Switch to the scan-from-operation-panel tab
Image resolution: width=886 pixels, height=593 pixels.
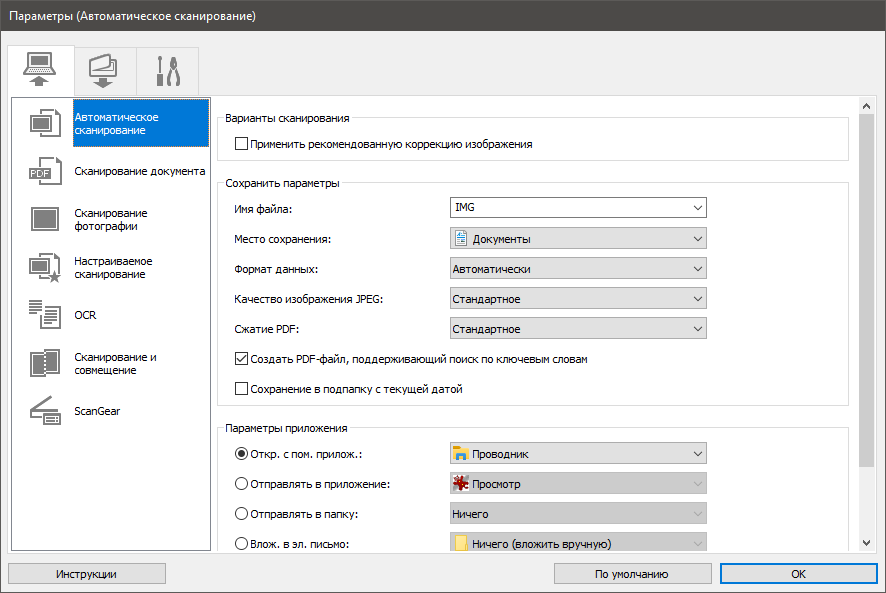pos(105,71)
